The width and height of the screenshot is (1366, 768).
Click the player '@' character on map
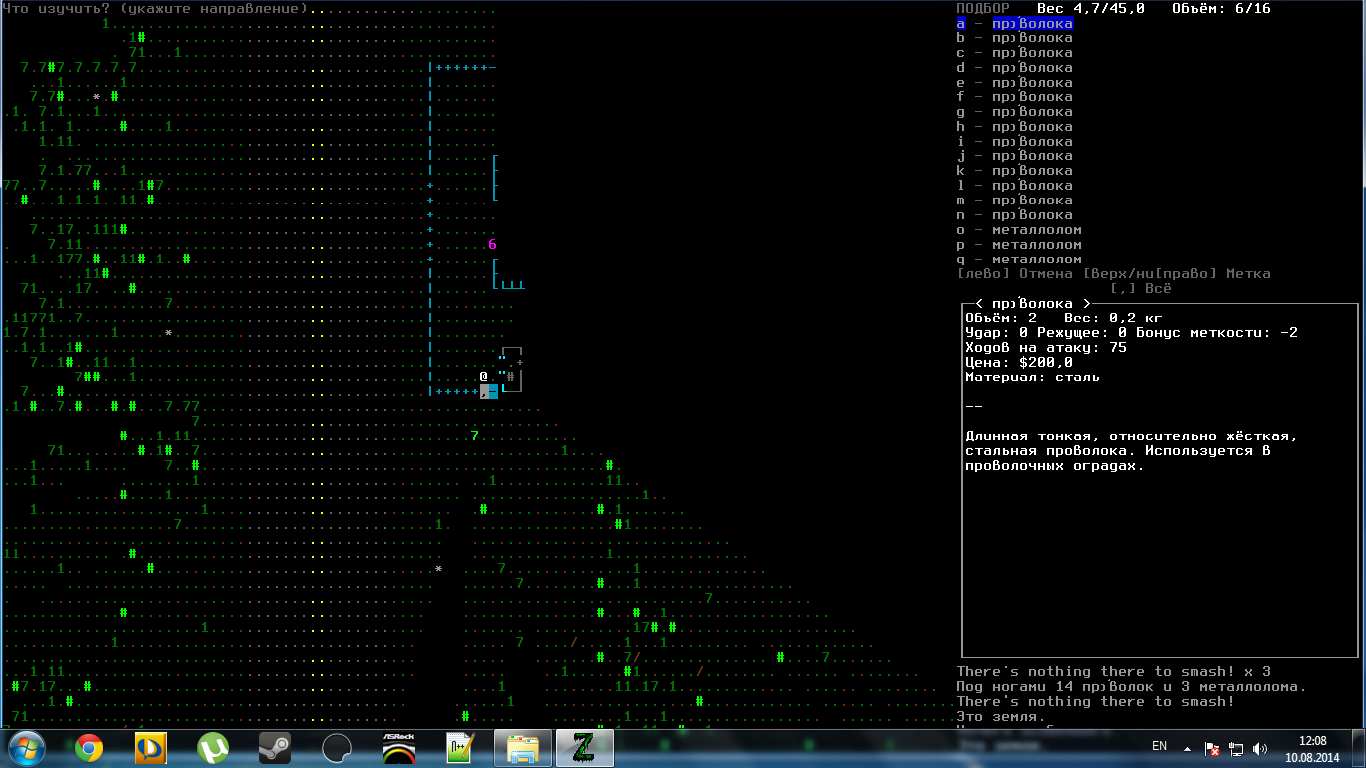point(483,376)
